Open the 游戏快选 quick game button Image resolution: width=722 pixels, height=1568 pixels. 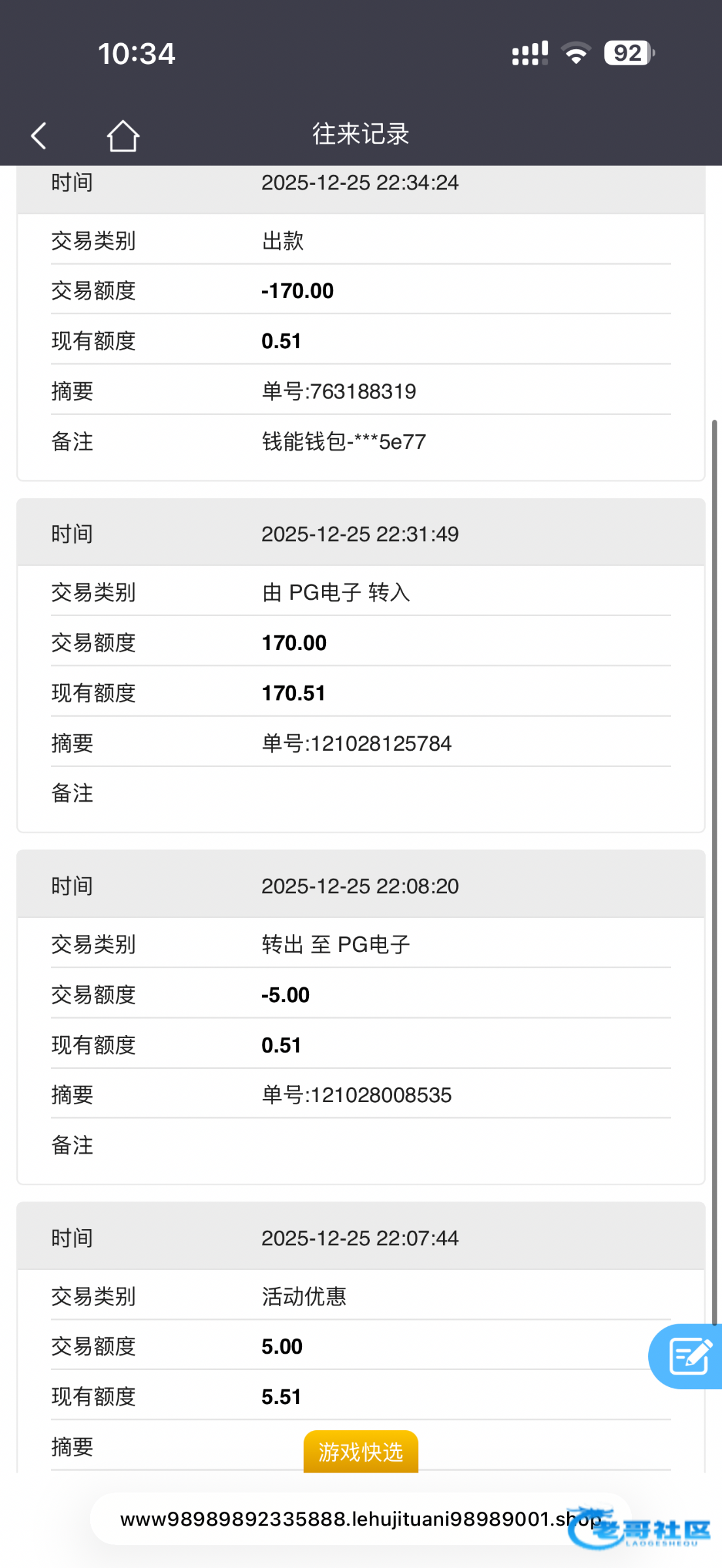pyautogui.click(x=361, y=1452)
